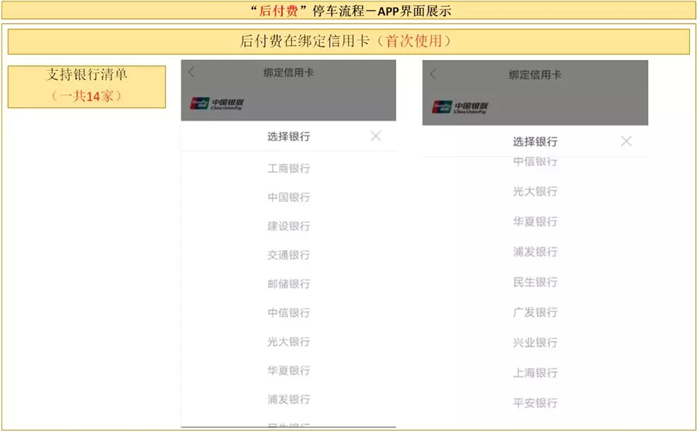Image resolution: width=700 pixels, height=432 pixels.
Task: Choose 广发银行 from the list
Action: [535, 312]
